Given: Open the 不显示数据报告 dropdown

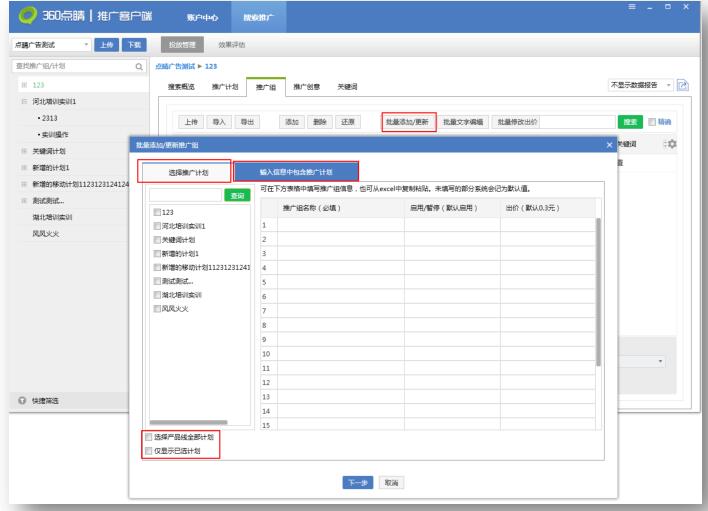Looking at the screenshot, I should [x=667, y=87].
